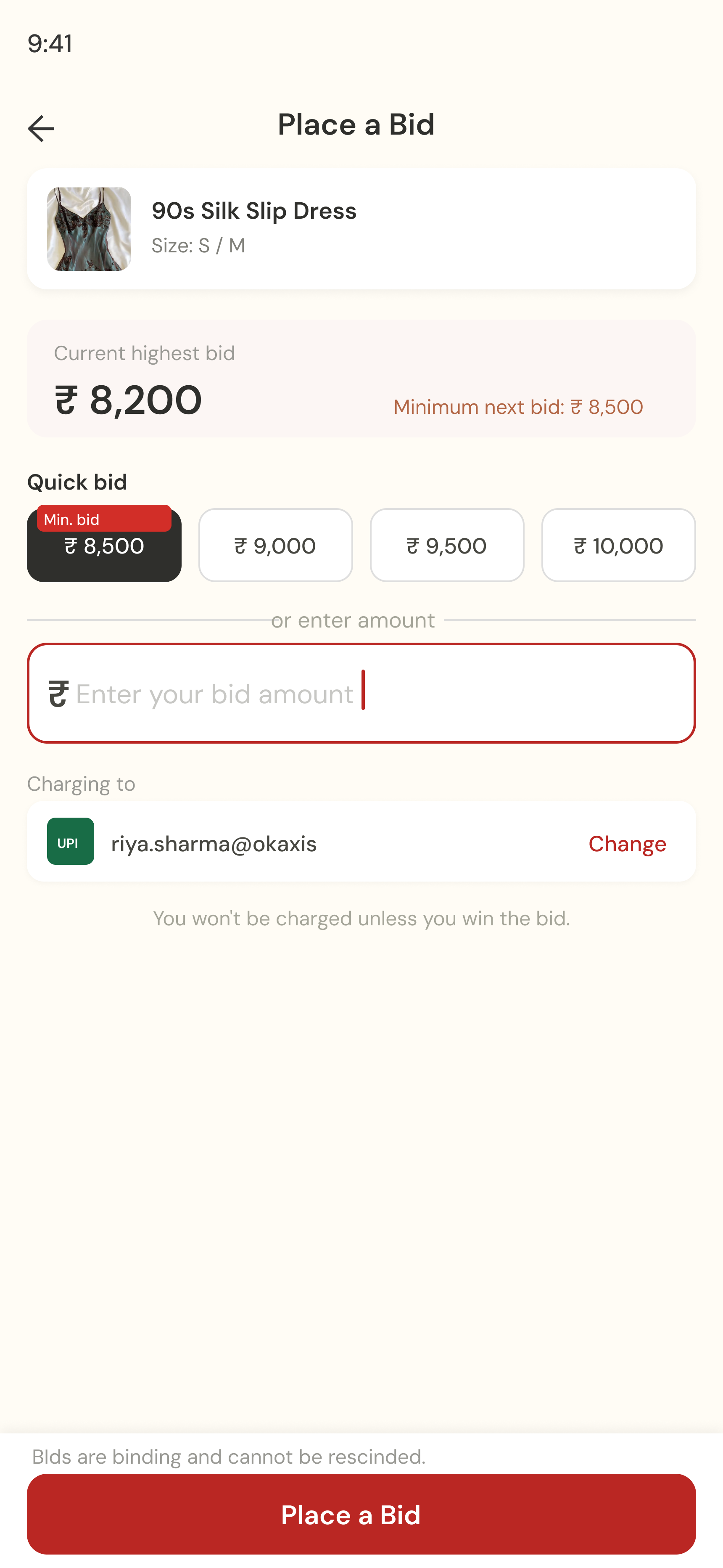Tap the bids are binding disclaimer text
This screenshot has width=723, height=1568.
[229, 1457]
